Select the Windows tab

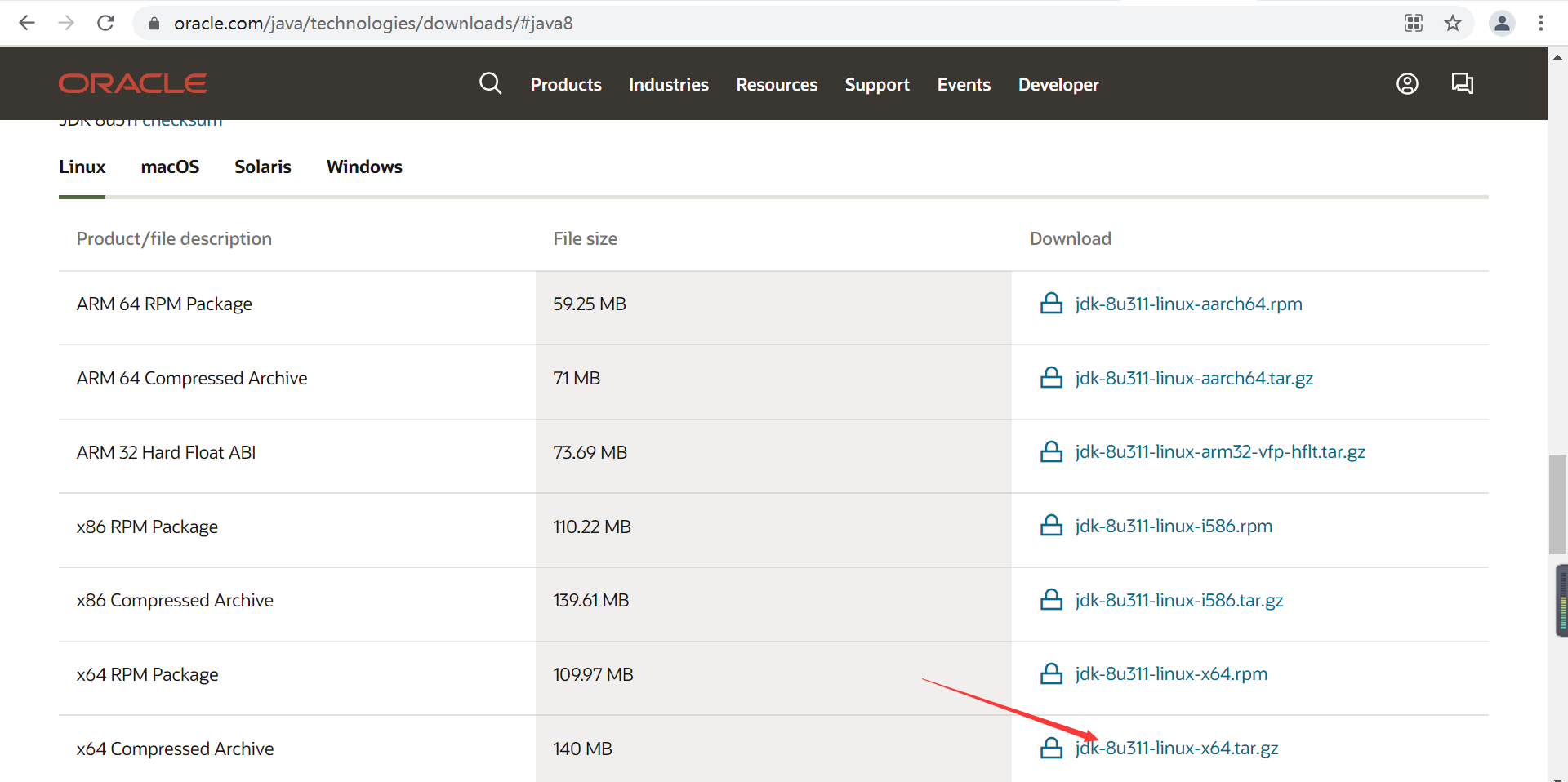pos(364,167)
